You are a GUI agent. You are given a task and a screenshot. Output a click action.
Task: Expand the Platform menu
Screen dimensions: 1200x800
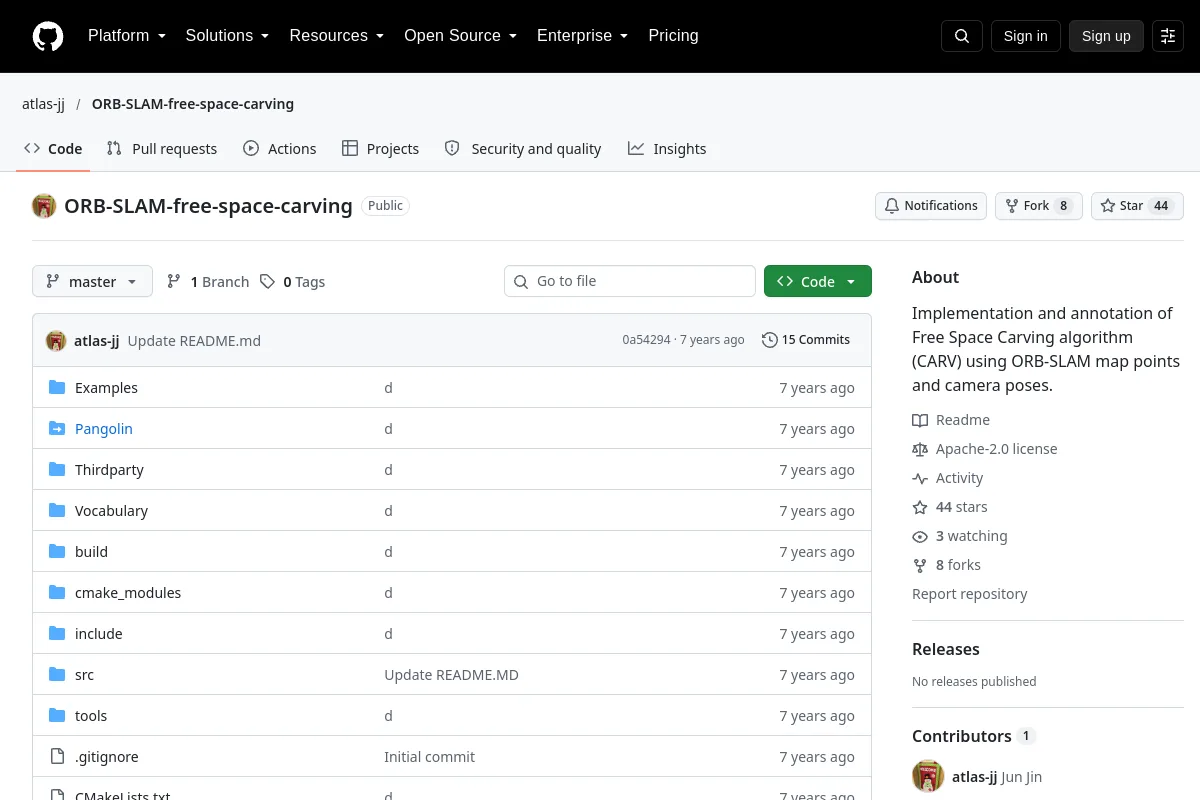click(127, 36)
